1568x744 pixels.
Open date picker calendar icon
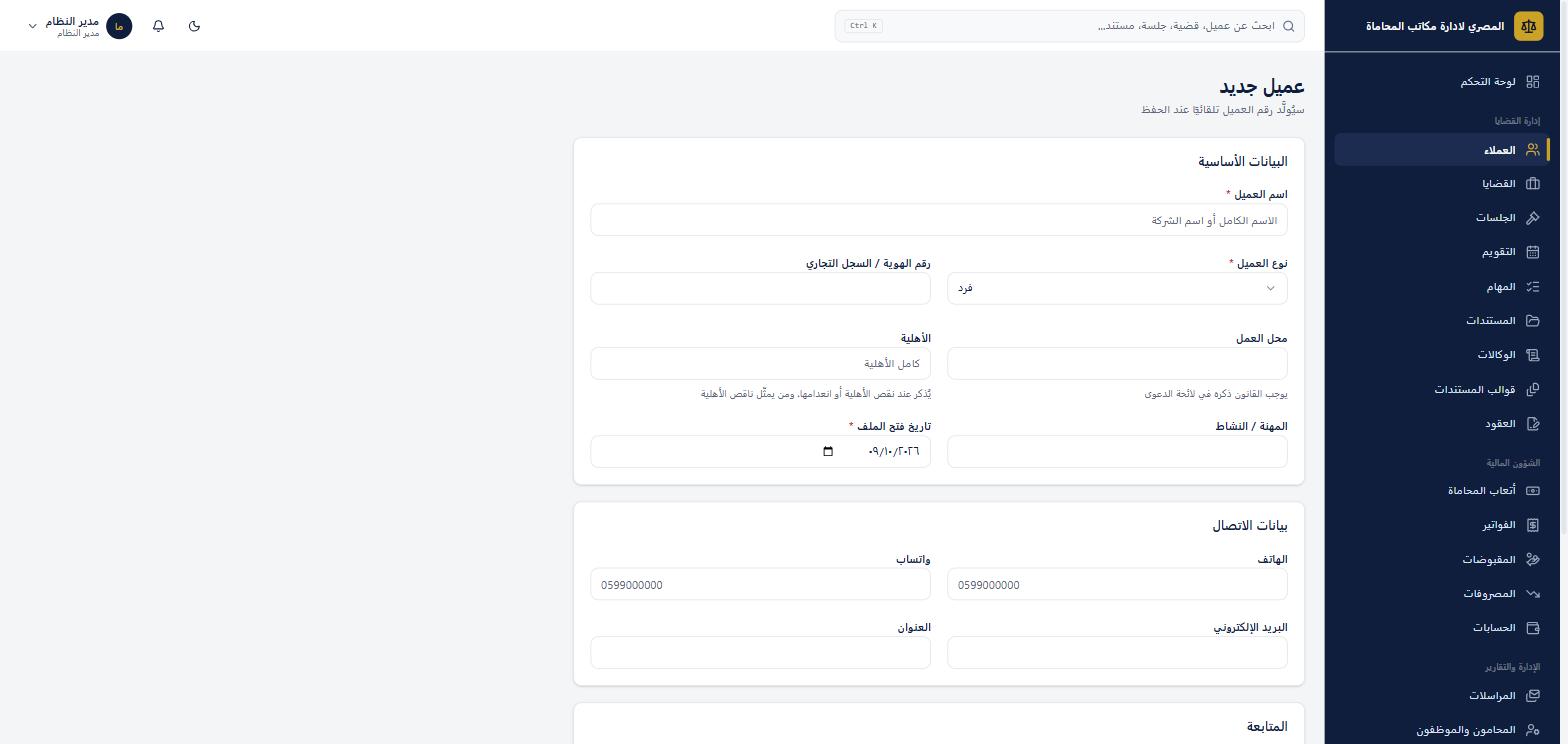[828, 452]
